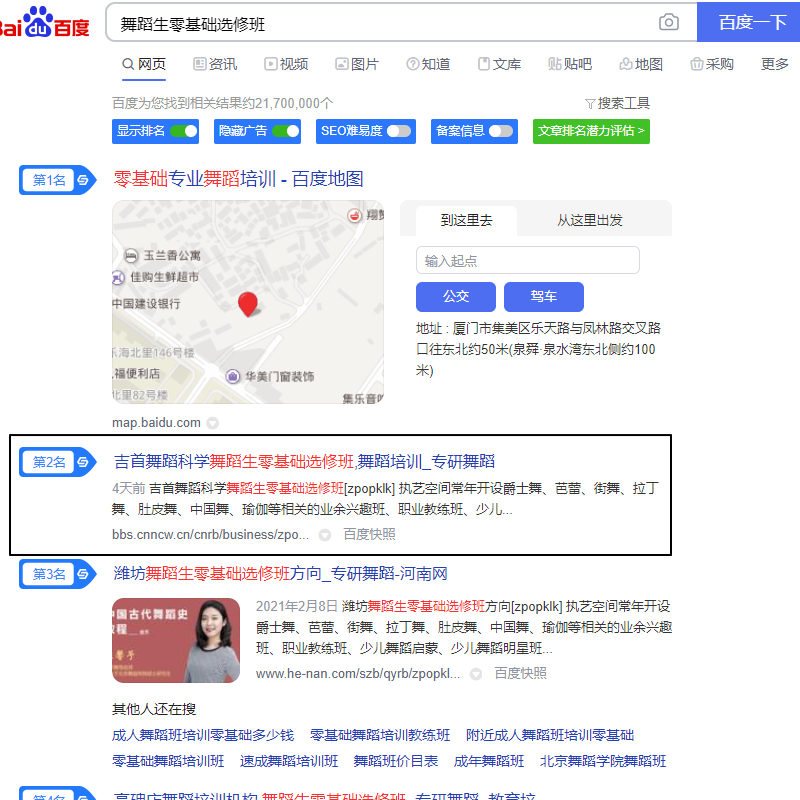Click the 福便利店 label on the map
800x800 pixels.
(x=137, y=373)
